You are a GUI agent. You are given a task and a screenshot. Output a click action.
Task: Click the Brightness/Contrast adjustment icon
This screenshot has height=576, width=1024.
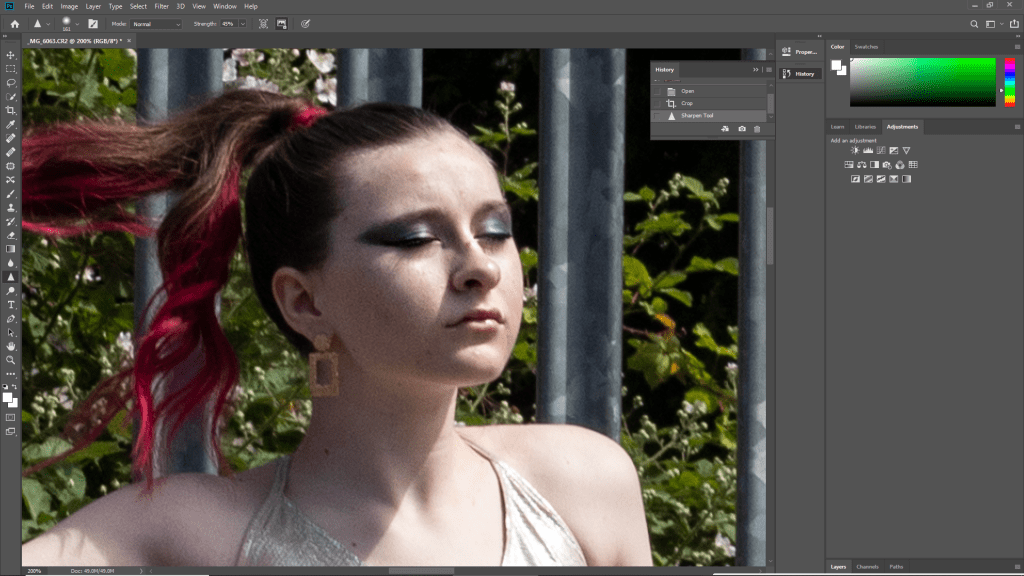pos(855,151)
